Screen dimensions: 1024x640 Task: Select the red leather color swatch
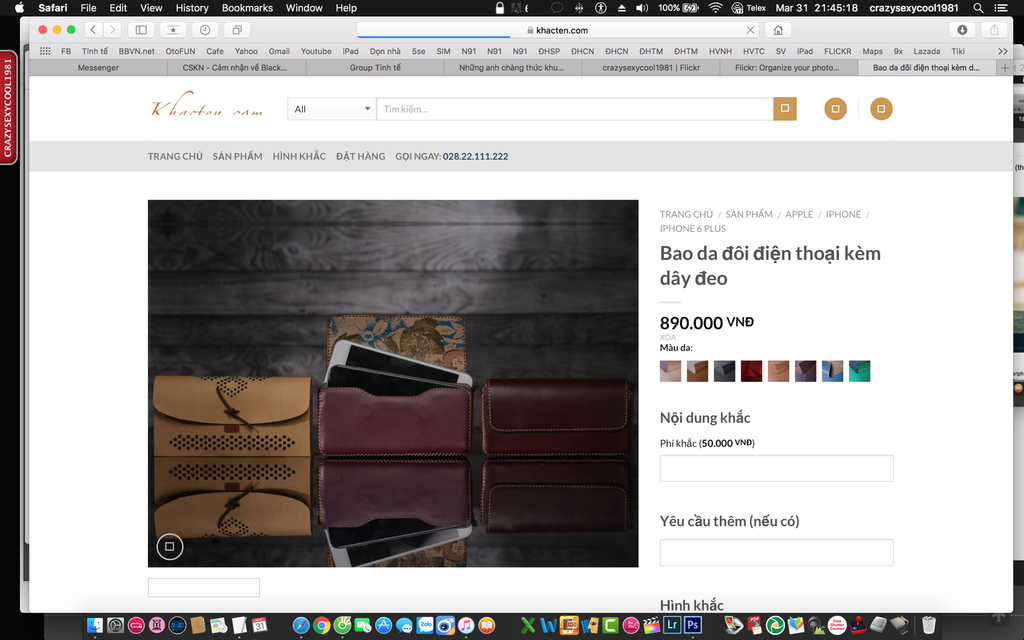tap(752, 371)
